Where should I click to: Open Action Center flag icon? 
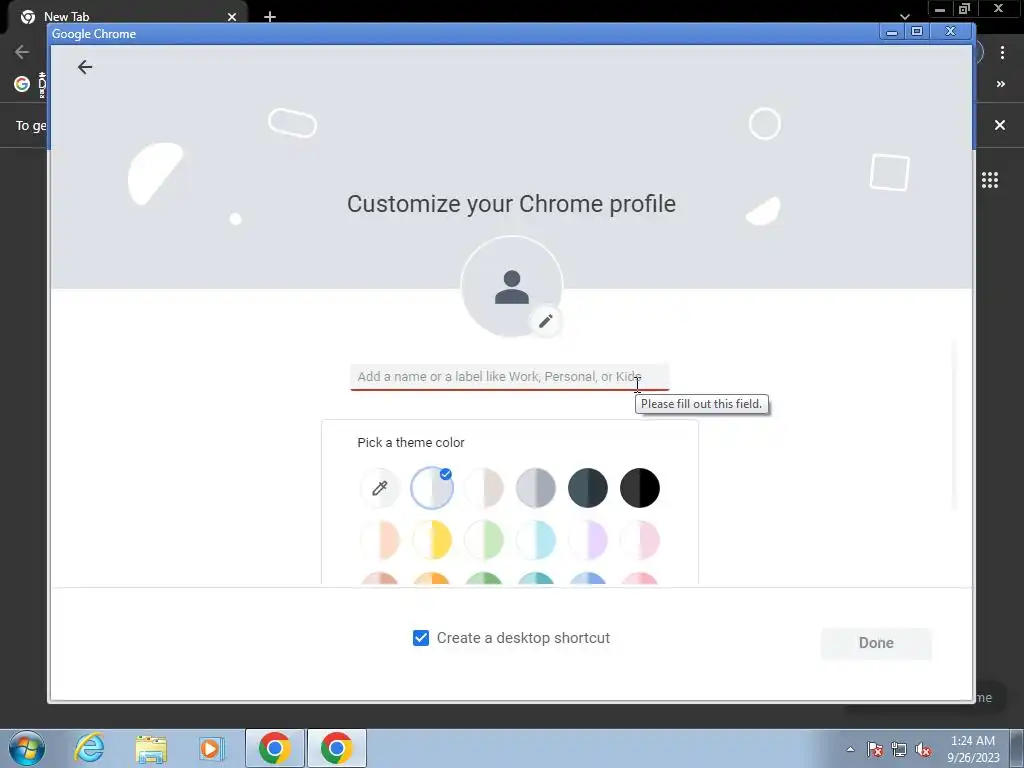875,749
